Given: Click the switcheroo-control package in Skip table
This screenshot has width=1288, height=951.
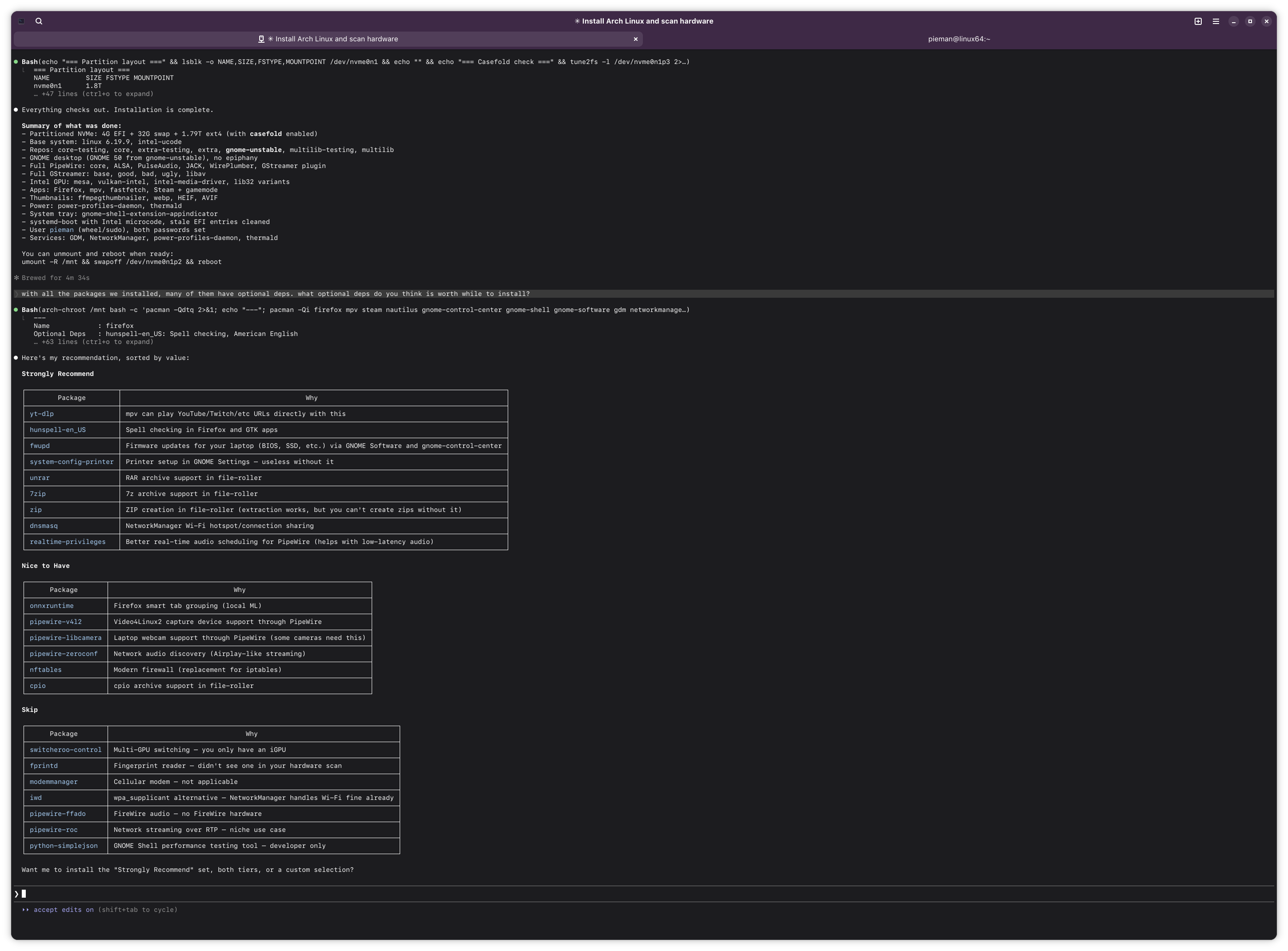Looking at the screenshot, I should pyautogui.click(x=65, y=750).
